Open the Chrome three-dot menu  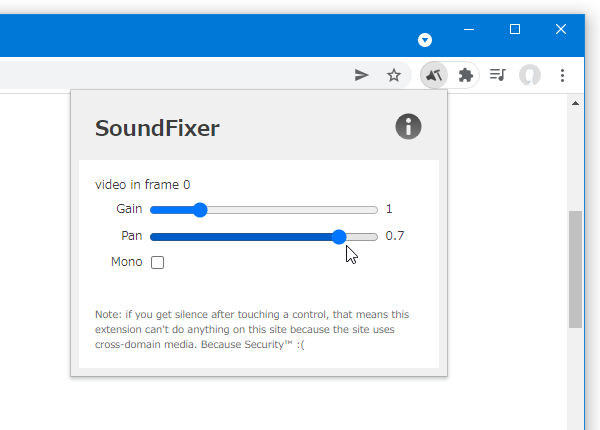click(x=562, y=75)
